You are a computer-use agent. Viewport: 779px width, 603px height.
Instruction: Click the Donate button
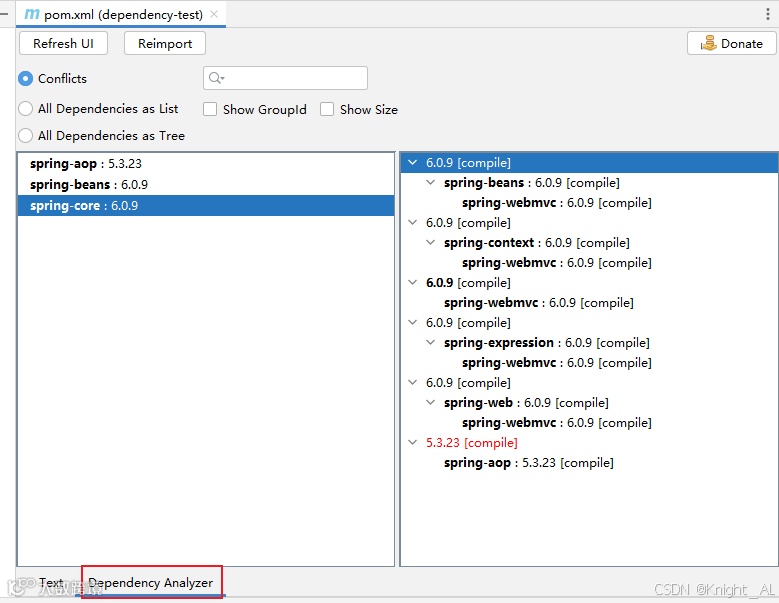click(731, 43)
